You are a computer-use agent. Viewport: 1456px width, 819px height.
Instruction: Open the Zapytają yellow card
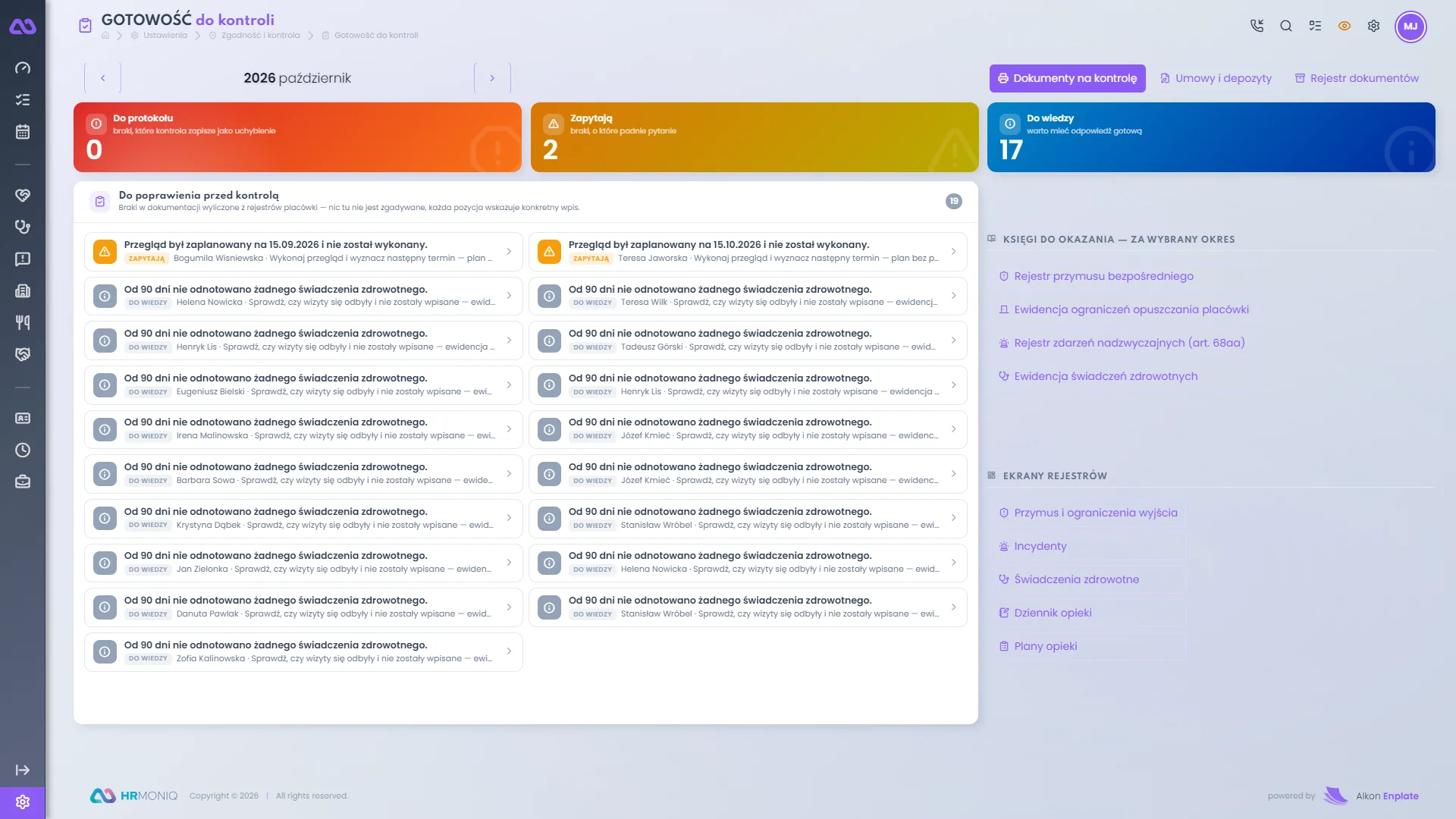pyautogui.click(x=755, y=137)
